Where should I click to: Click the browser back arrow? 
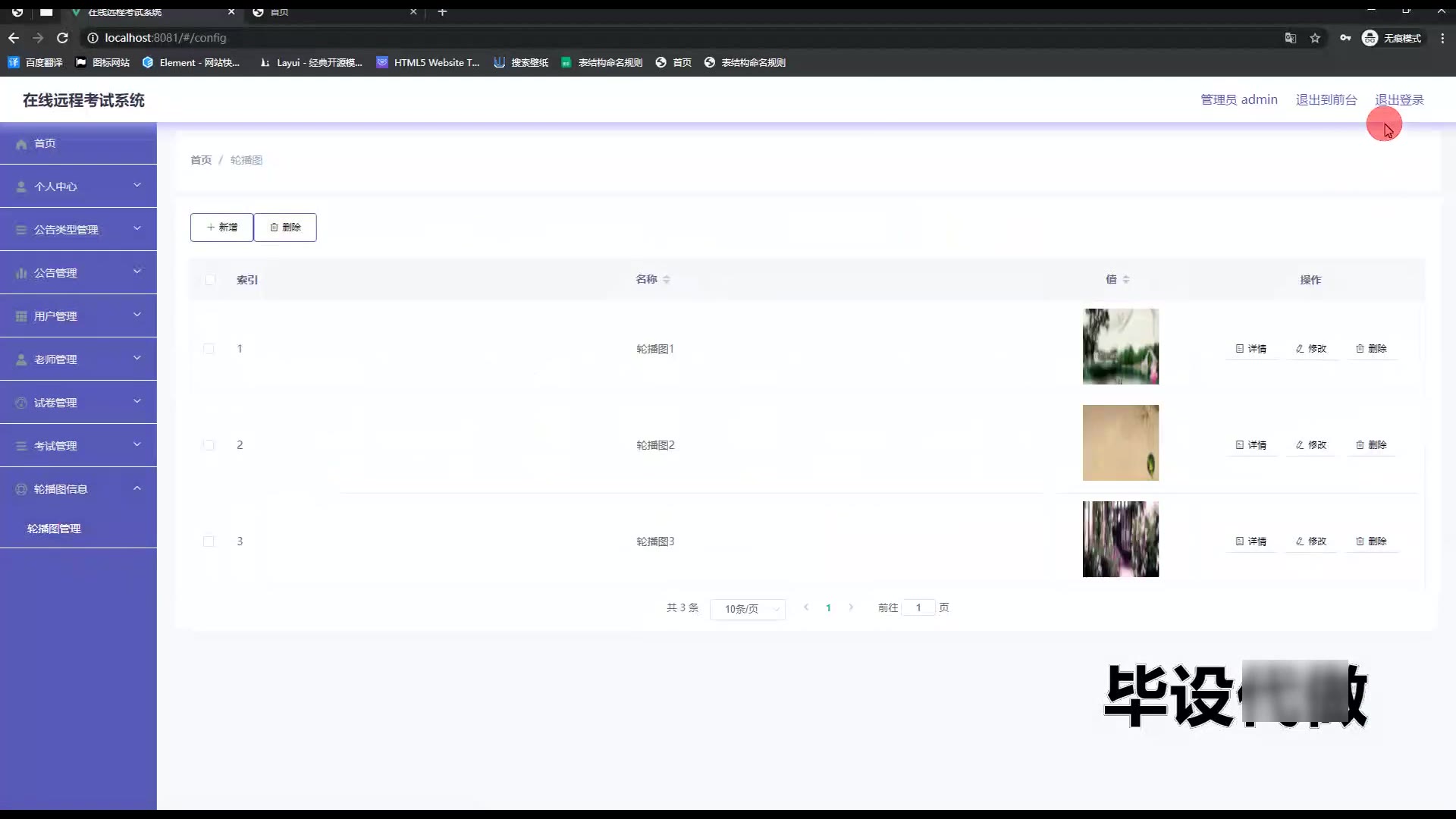(x=14, y=38)
